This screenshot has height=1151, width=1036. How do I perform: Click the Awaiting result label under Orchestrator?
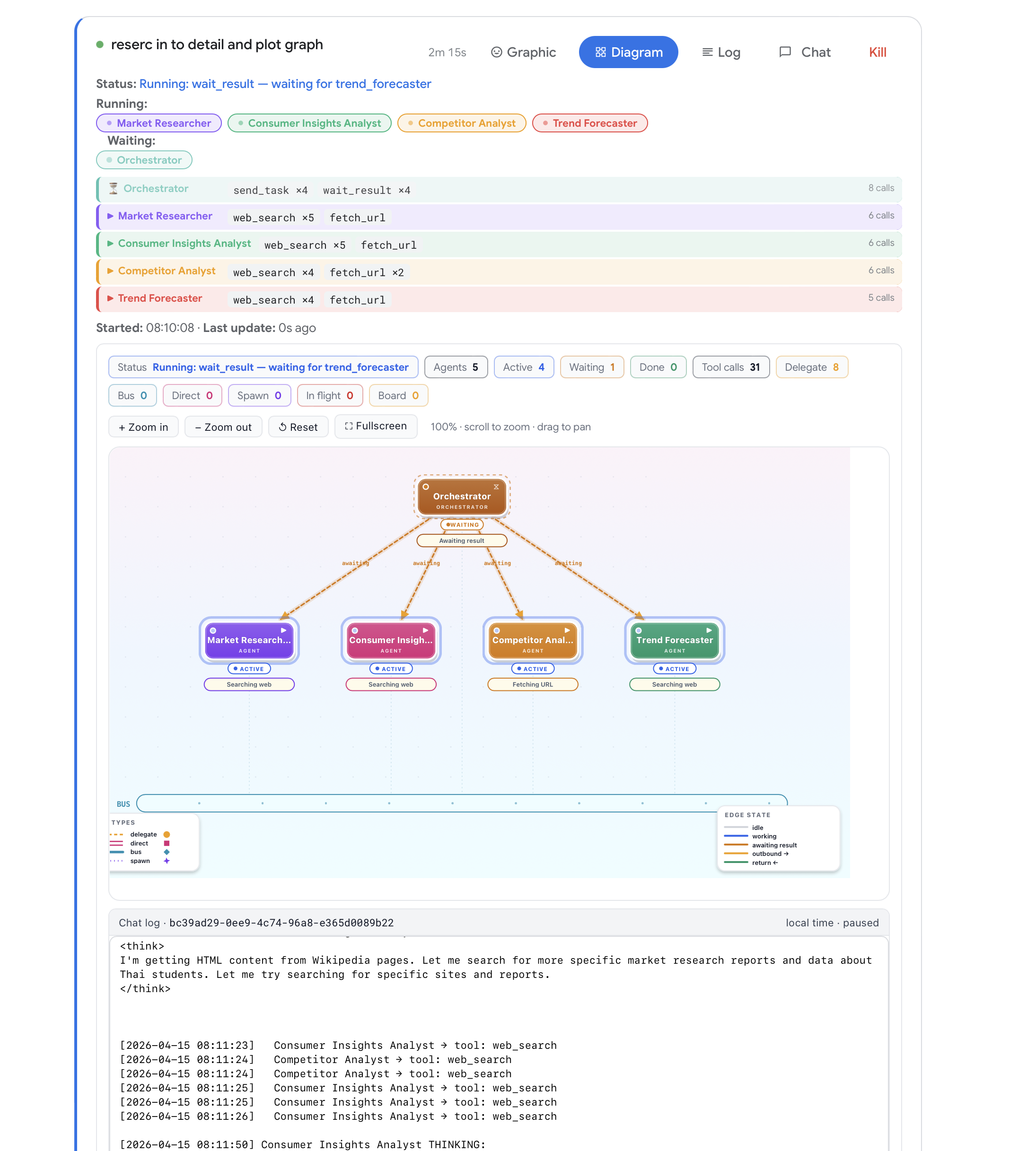click(462, 541)
